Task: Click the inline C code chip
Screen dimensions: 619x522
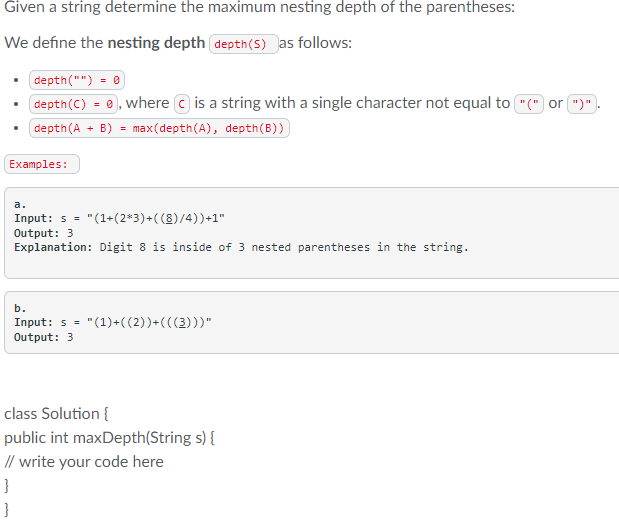Action: pyautogui.click(x=182, y=104)
